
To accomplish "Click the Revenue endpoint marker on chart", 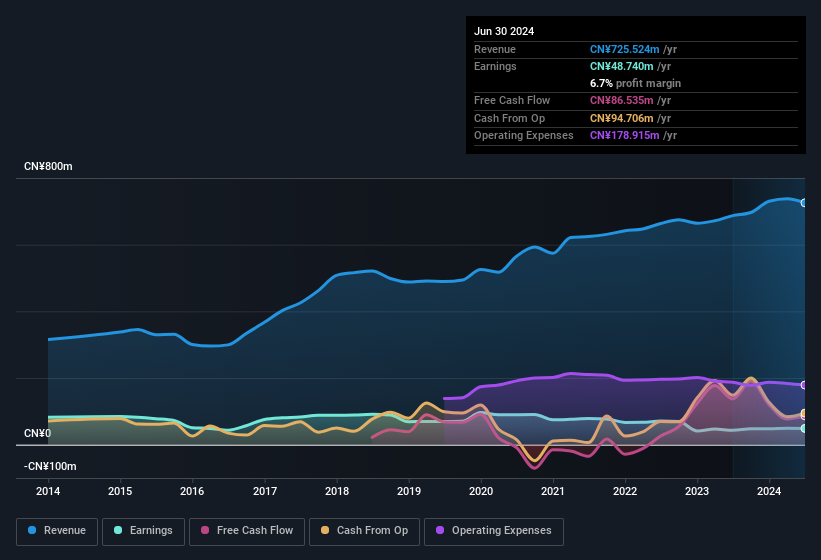I will click(x=804, y=203).
